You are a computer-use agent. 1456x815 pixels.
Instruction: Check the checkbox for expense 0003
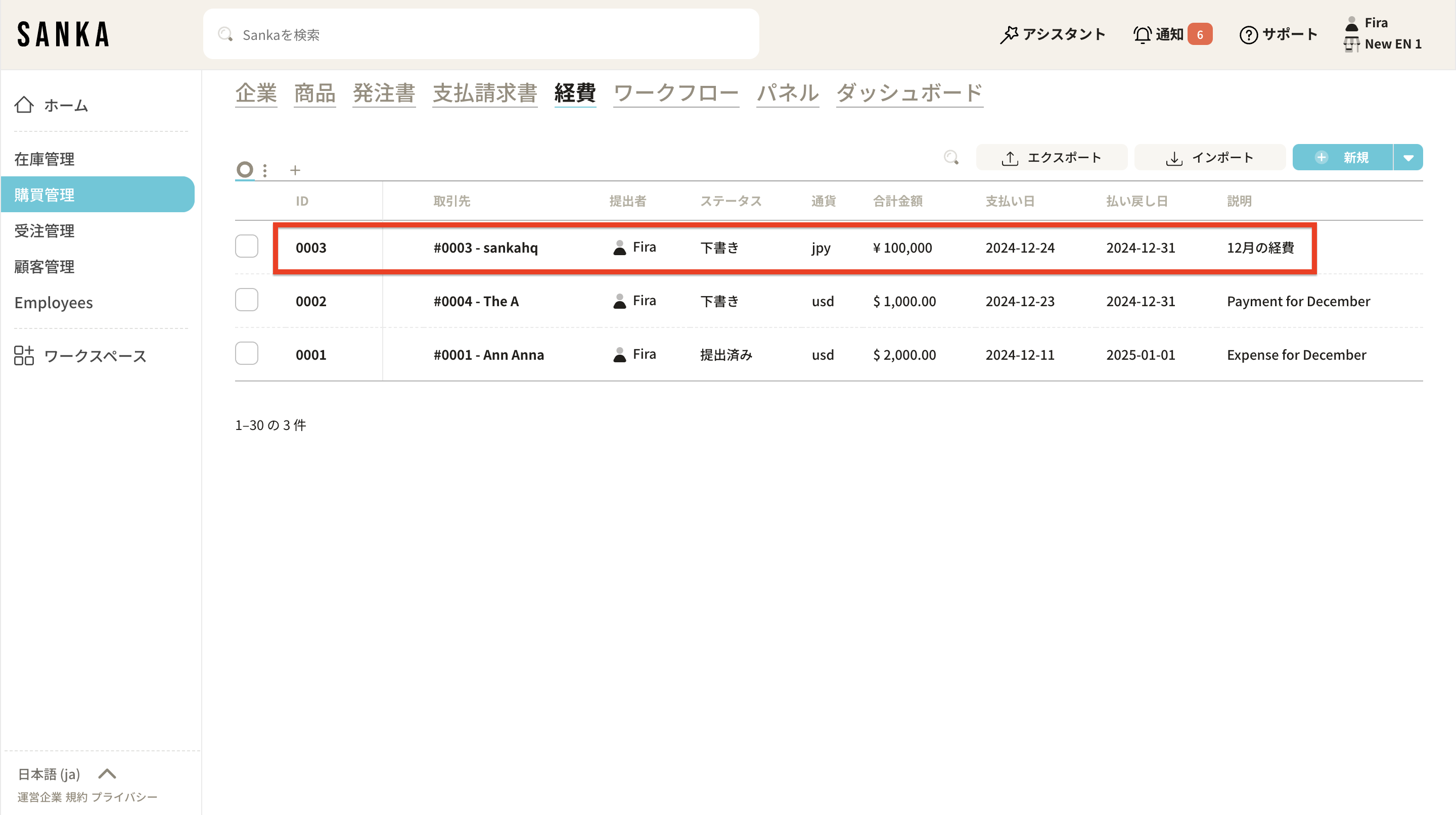coord(246,247)
